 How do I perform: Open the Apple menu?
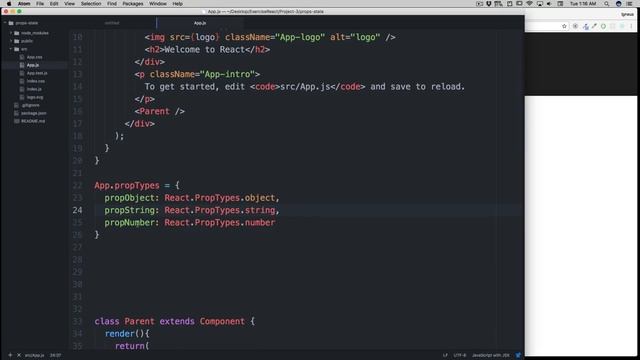pyautogui.click(x=9, y=4)
